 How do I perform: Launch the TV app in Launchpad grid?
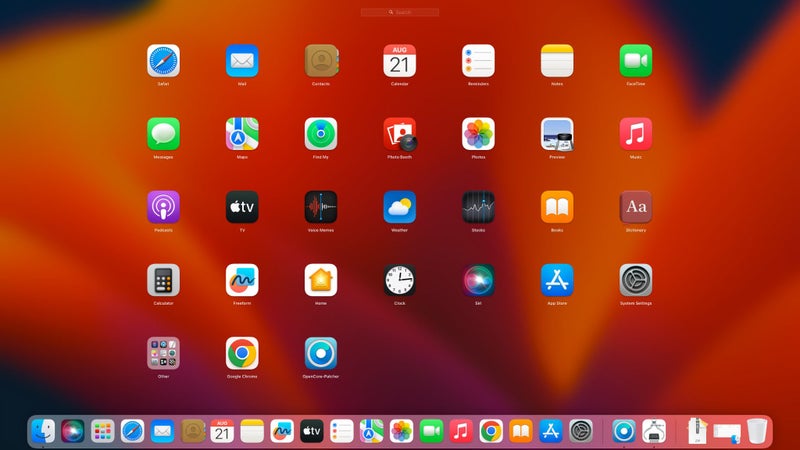242,207
